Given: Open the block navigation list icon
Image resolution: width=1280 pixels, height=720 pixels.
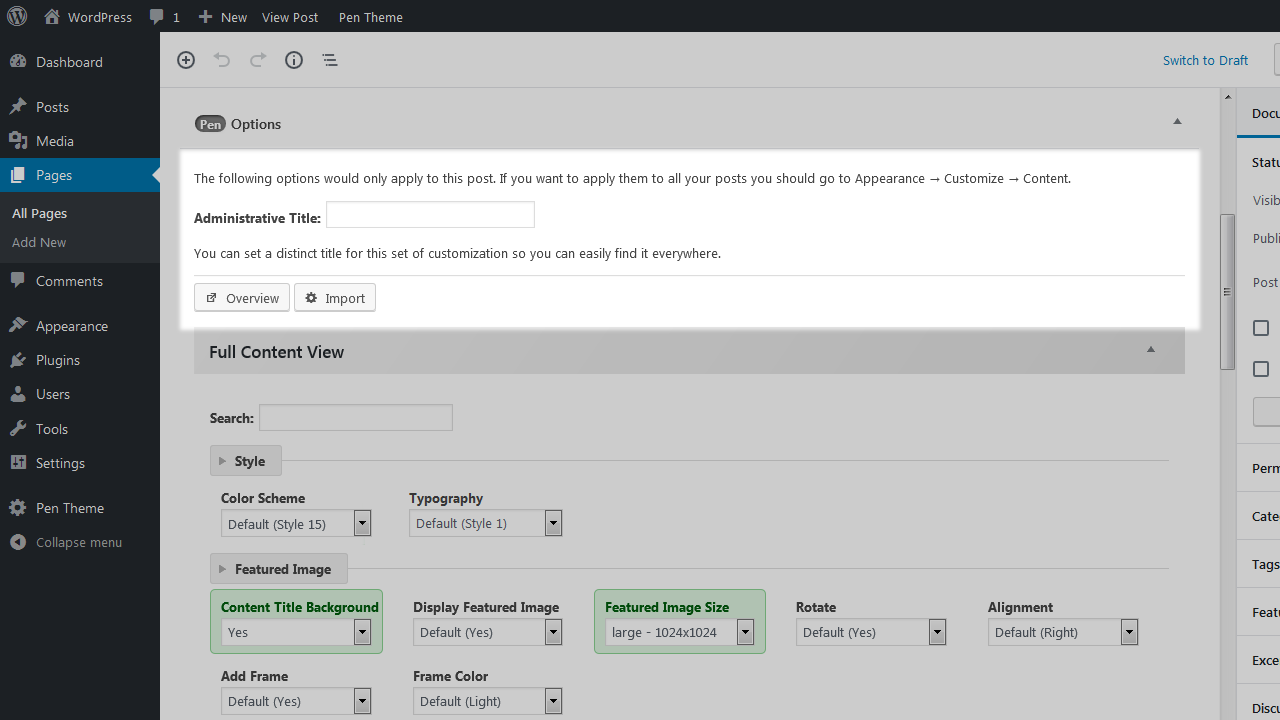Looking at the screenshot, I should tap(330, 60).
